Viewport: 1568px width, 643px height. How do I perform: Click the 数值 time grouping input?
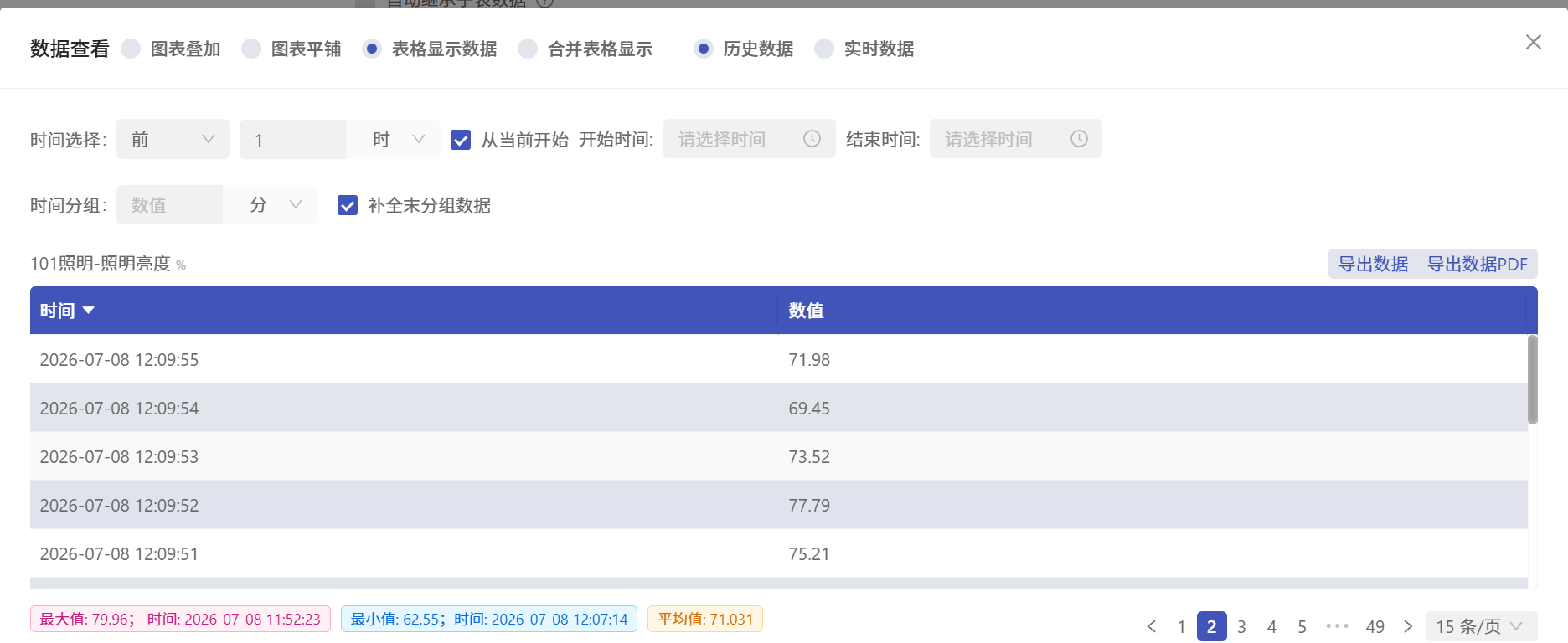tap(169, 205)
